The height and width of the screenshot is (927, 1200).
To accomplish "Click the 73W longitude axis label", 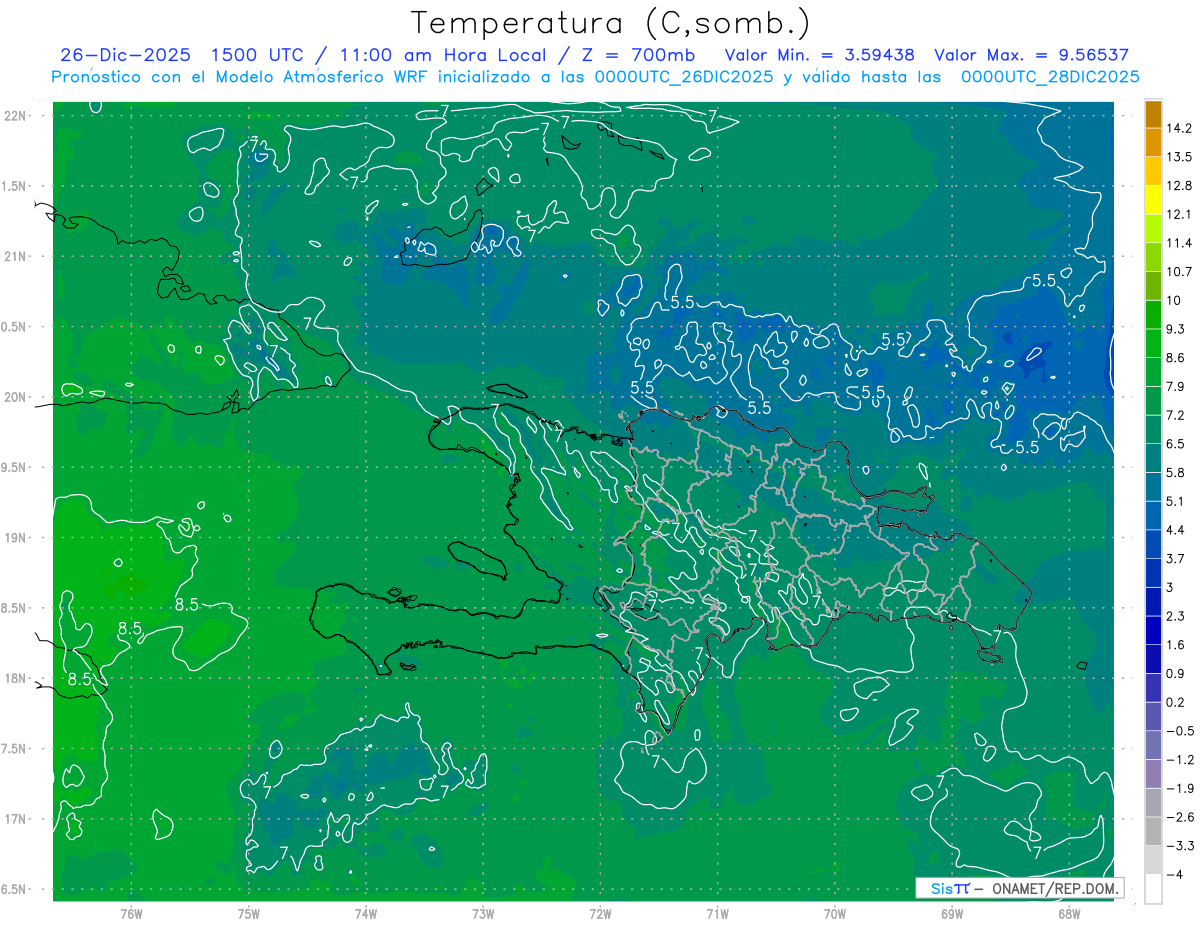I will coord(483,913).
